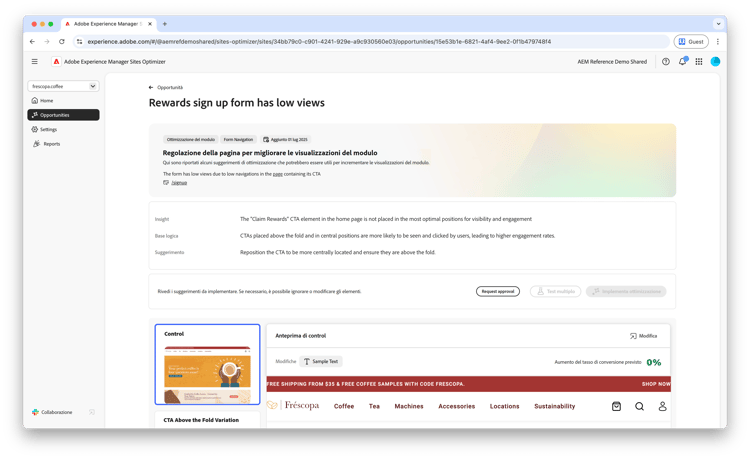Select the Control variation thumbnail
750x459 pixels.
[207, 364]
